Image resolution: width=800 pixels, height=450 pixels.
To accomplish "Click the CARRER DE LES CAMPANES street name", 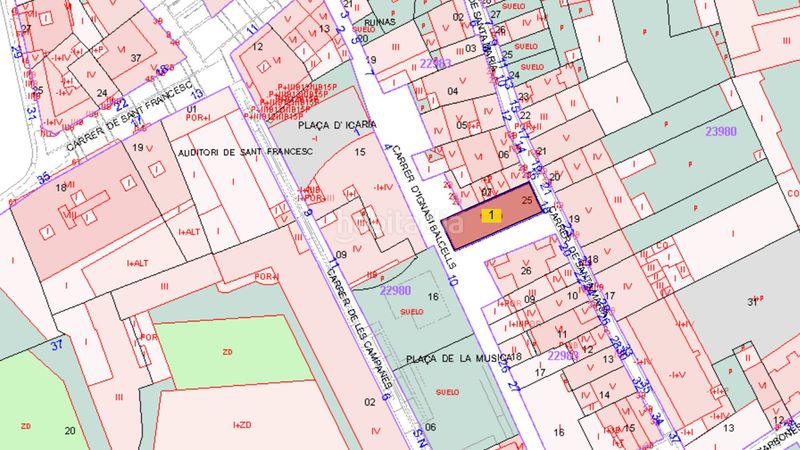I will [360, 329].
